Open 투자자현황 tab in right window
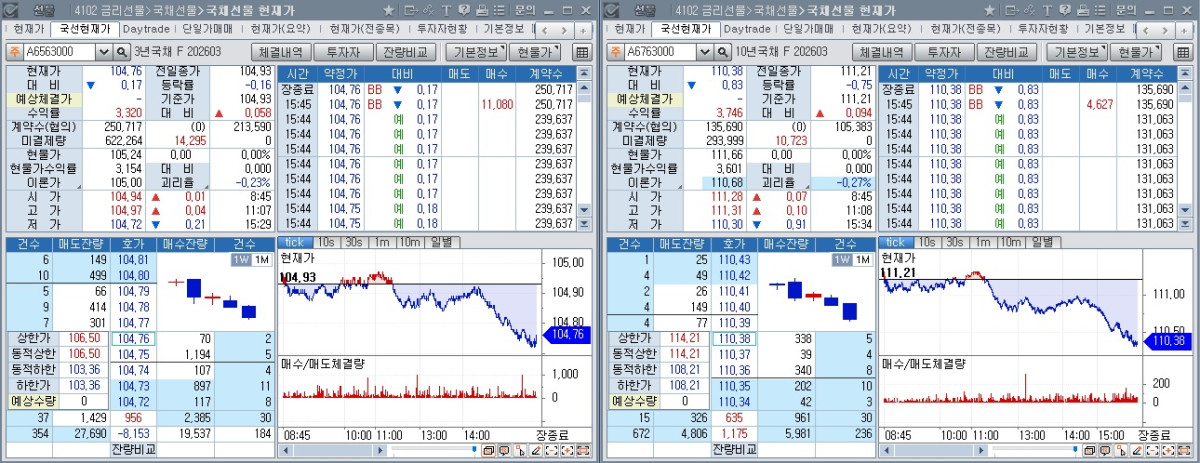This screenshot has width=1200, height=463. (1041, 29)
